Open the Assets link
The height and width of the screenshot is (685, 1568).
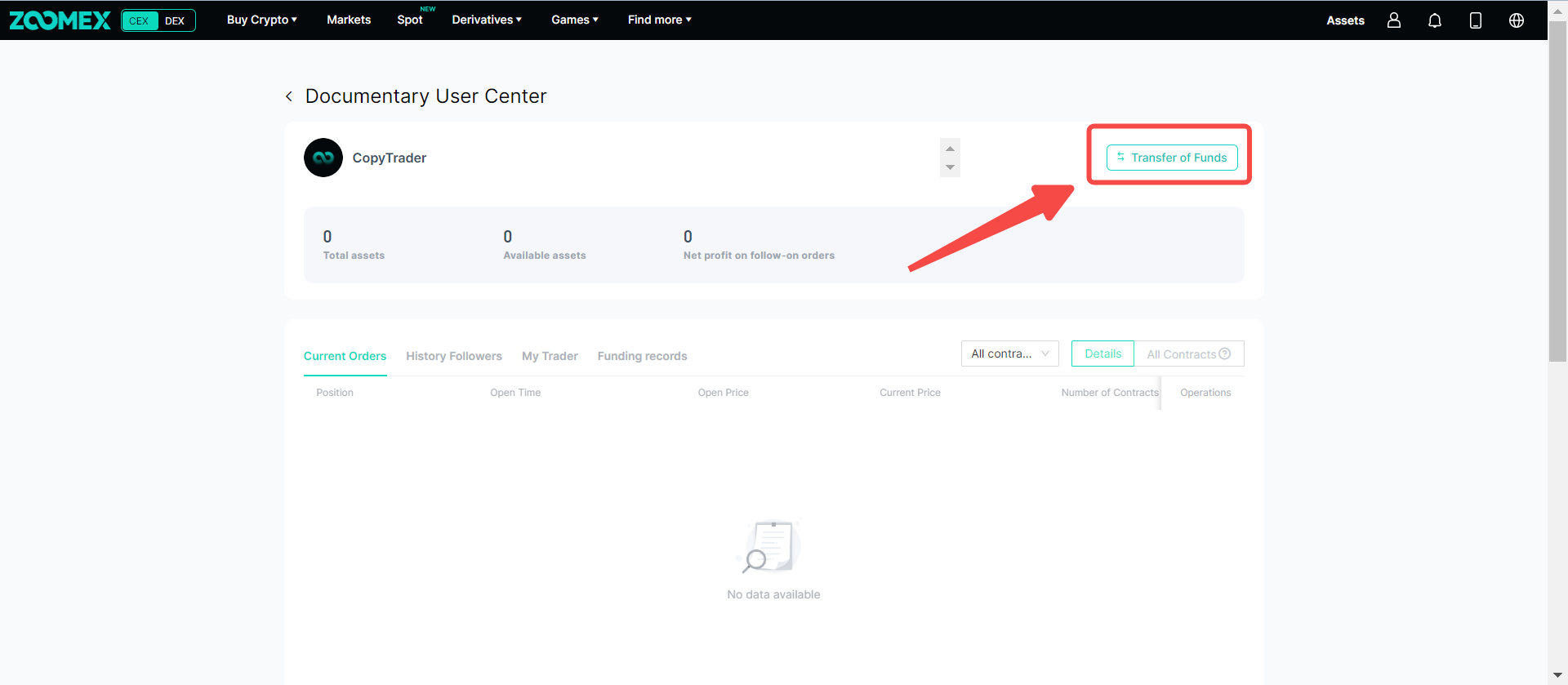pyautogui.click(x=1345, y=20)
